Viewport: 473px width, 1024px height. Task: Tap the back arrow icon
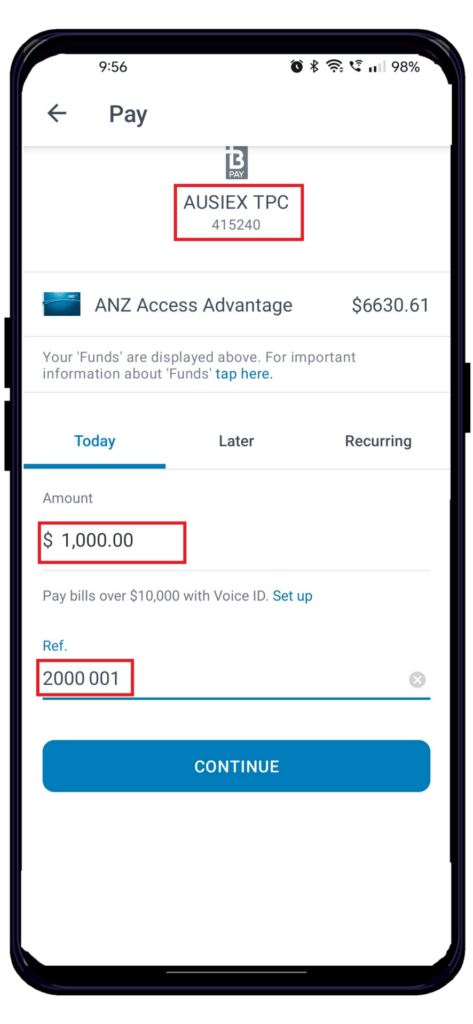(57, 114)
